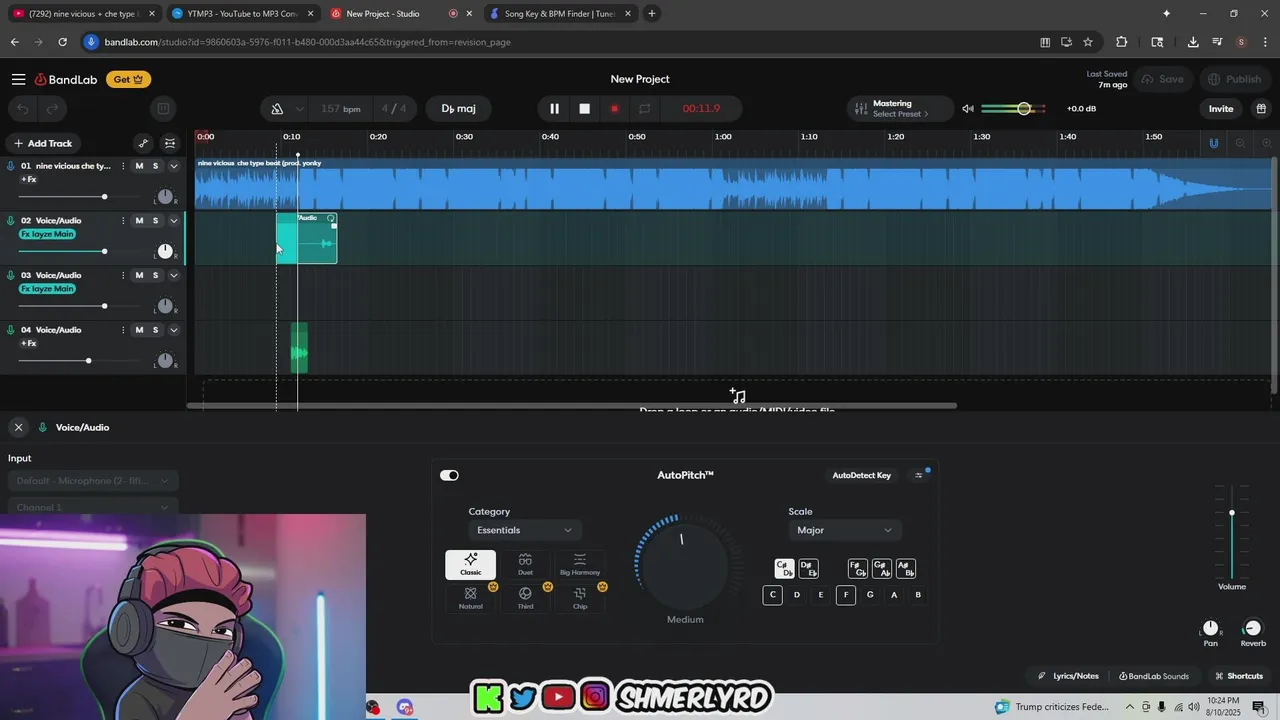Image resolution: width=1280 pixels, height=720 pixels.
Task: Zoom out the timeline
Action: coord(1240,143)
